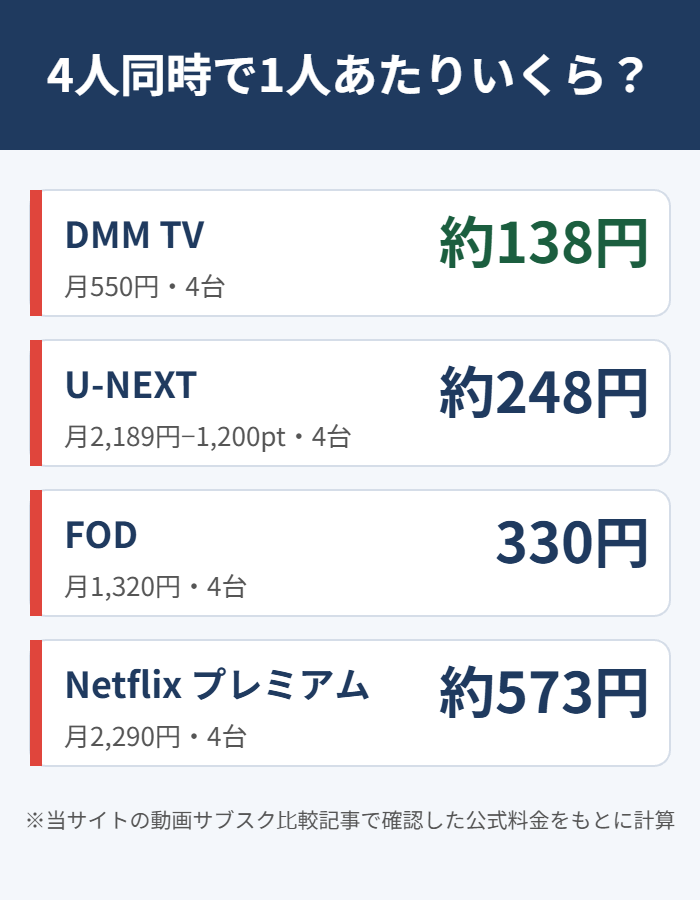Select the Netflix プレミアム card title
The width and height of the screenshot is (700, 900).
(217, 685)
